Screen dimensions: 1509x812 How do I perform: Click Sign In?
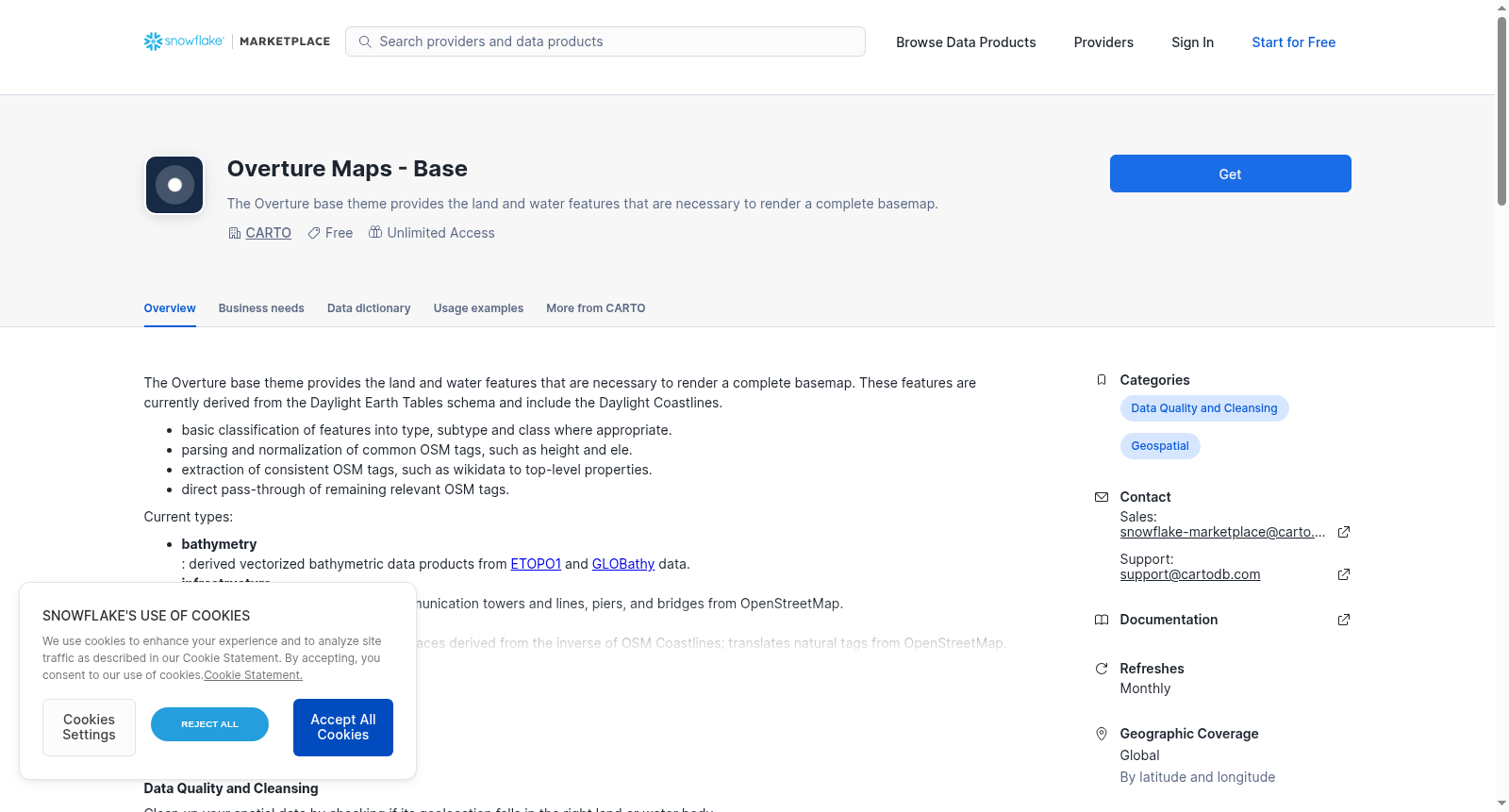pyautogui.click(x=1192, y=42)
